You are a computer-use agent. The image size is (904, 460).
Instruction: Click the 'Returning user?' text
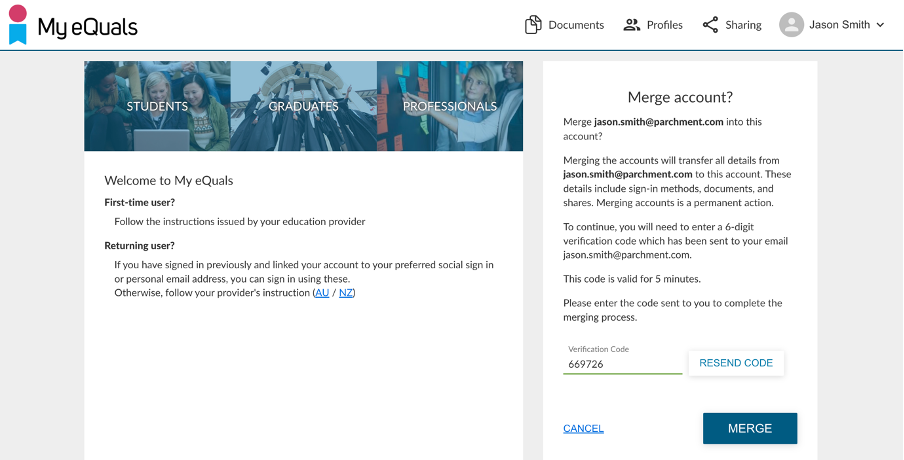(140, 246)
